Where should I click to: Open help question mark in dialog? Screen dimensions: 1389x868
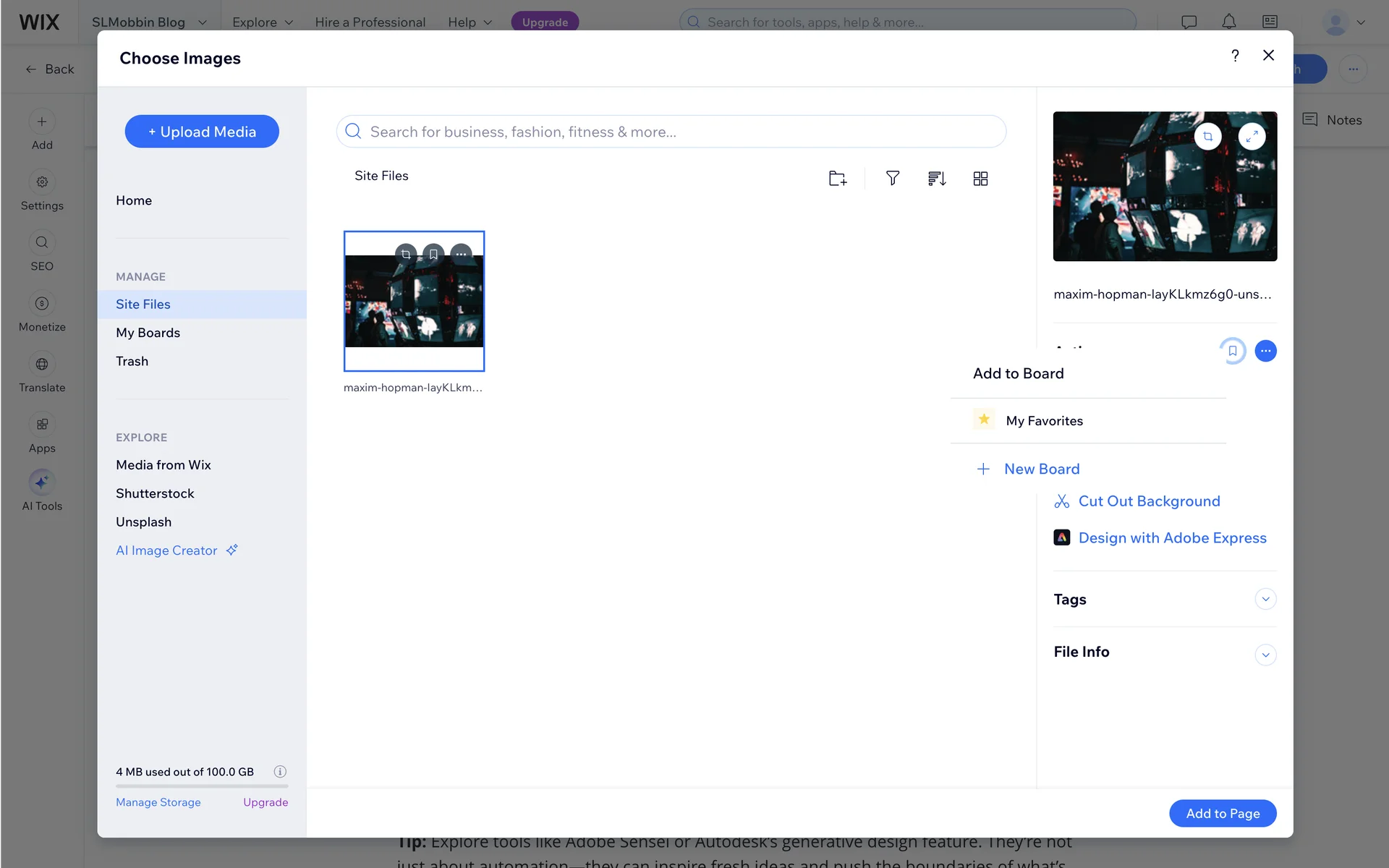pyautogui.click(x=1235, y=56)
